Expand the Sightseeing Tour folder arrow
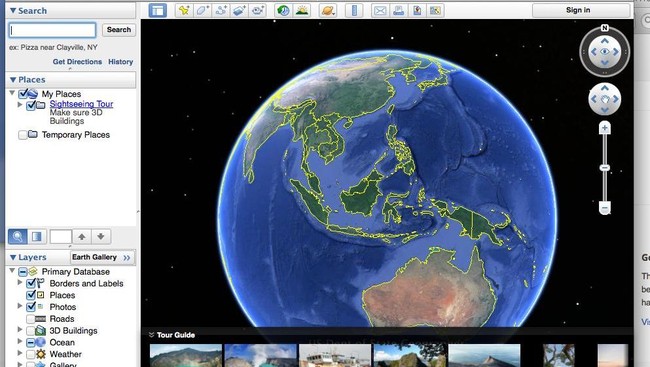 tap(20, 105)
